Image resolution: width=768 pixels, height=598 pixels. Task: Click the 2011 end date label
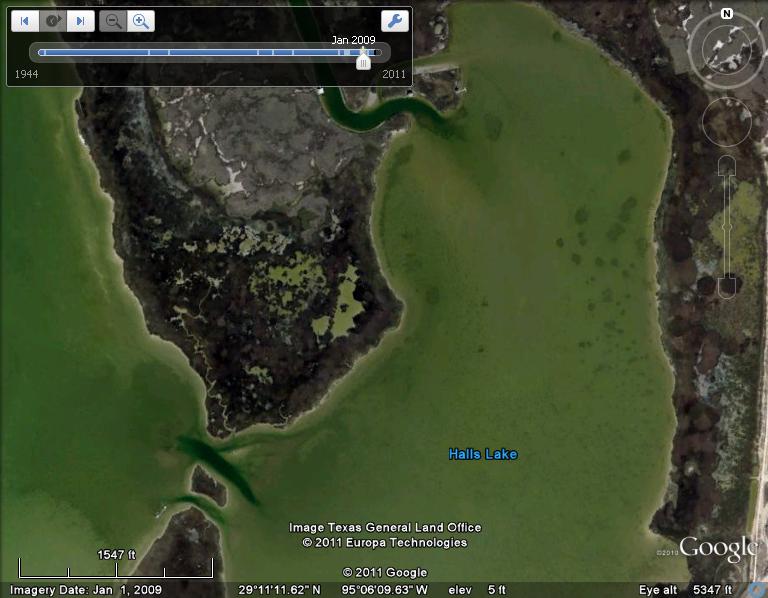394,75
